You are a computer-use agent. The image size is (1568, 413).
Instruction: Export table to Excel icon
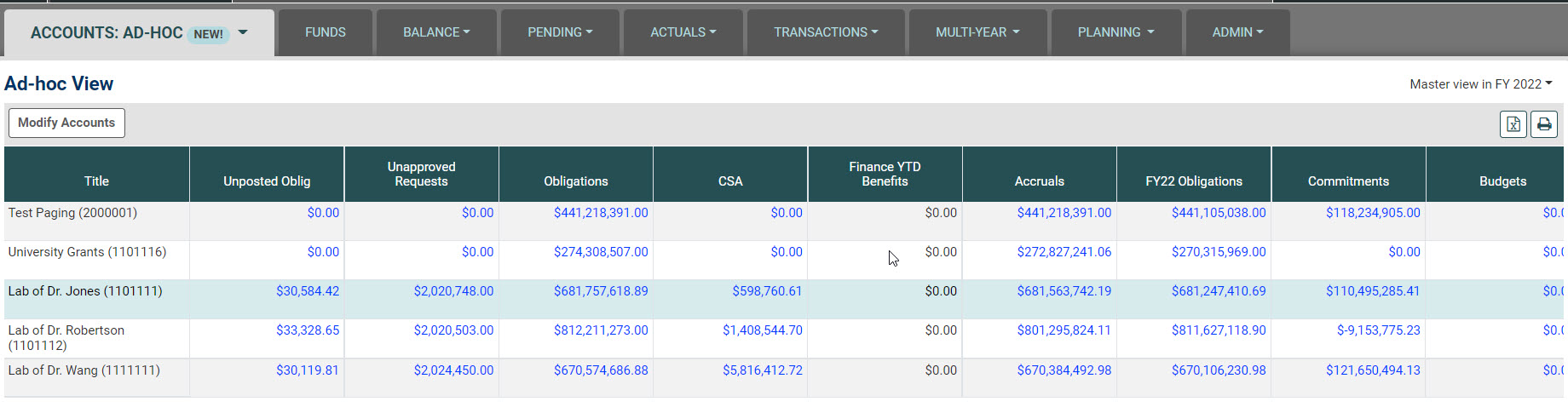[1513, 124]
